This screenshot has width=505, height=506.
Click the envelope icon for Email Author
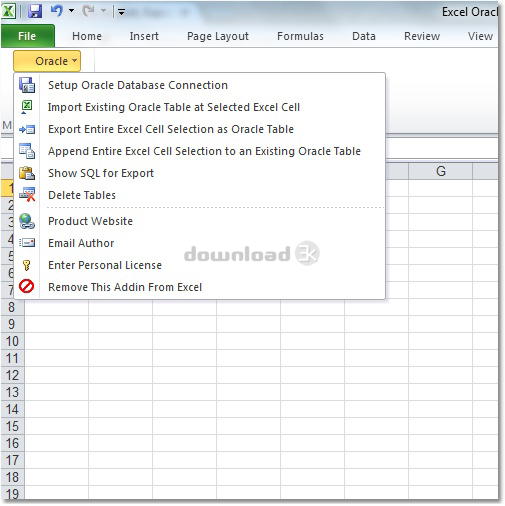[27, 243]
